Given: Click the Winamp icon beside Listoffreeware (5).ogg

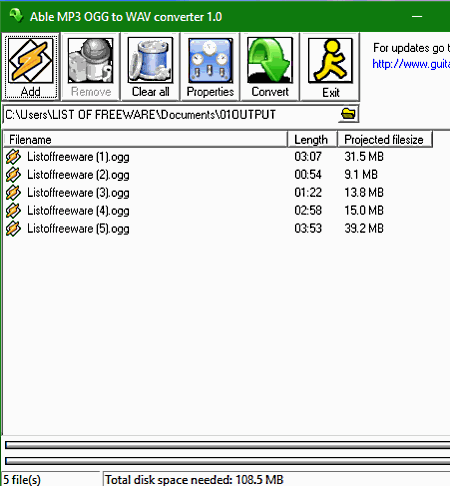Looking at the screenshot, I should 13,229.
